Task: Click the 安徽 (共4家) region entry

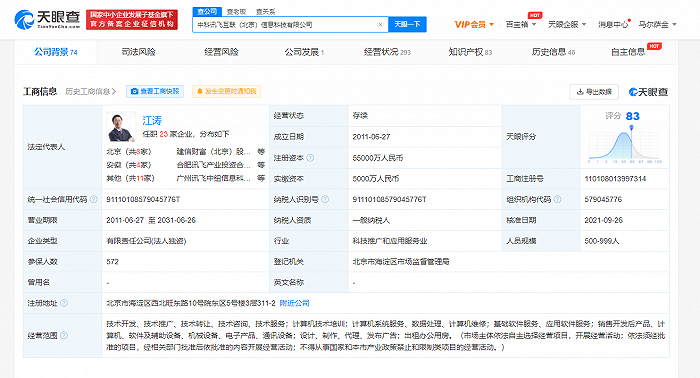Action: pos(129,165)
